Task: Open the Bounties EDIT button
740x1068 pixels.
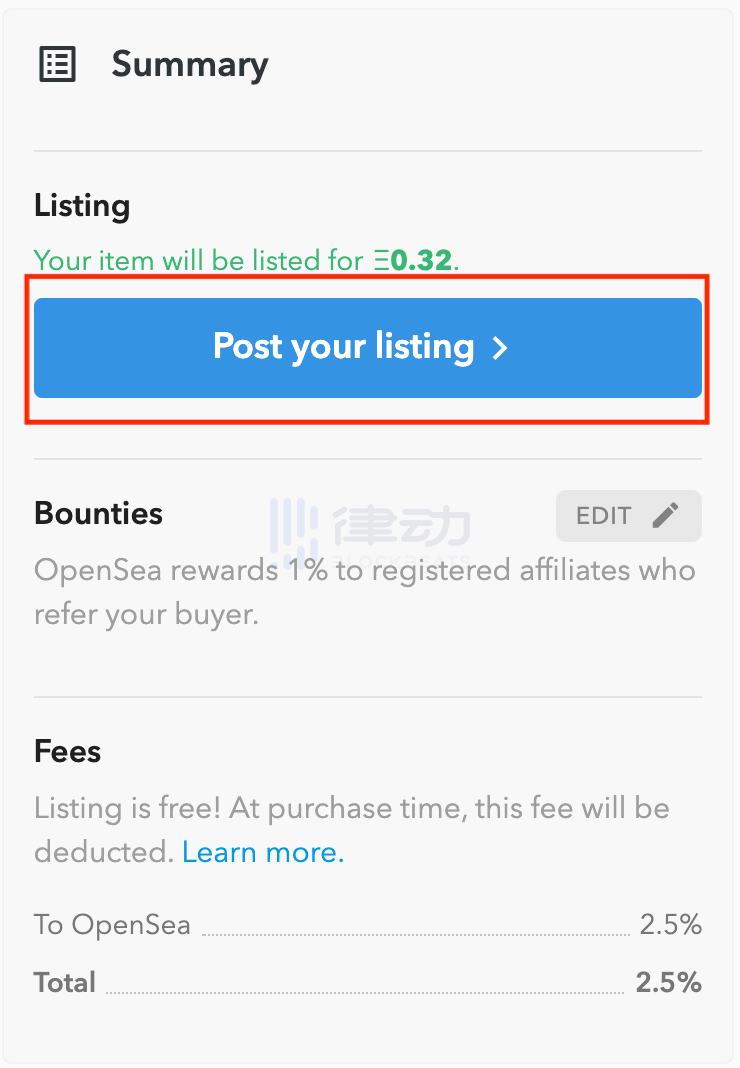Action: point(629,516)
